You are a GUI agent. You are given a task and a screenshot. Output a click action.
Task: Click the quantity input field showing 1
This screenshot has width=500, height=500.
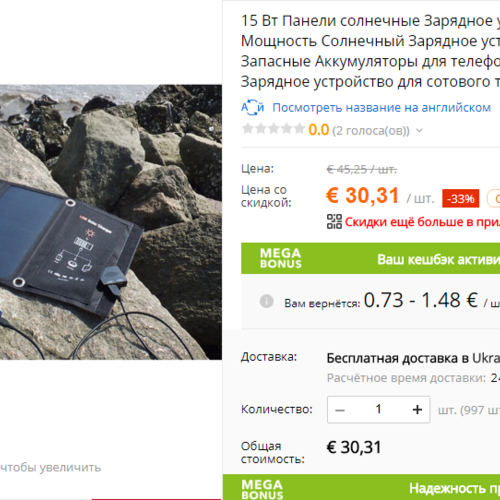378,409
